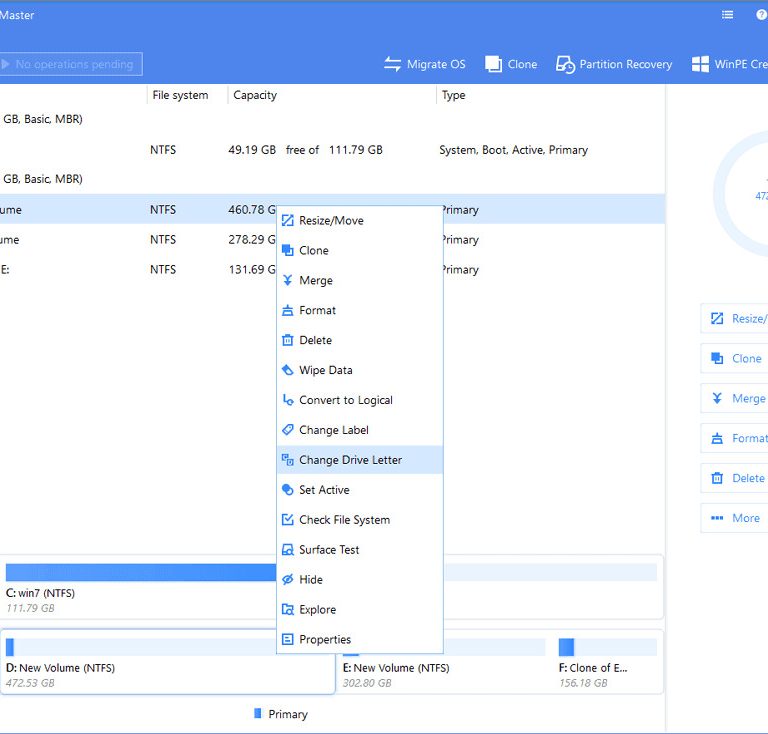Click the Merge icon in right sidebar
This screenshot has height=734, width=768.
coord(717,398)
